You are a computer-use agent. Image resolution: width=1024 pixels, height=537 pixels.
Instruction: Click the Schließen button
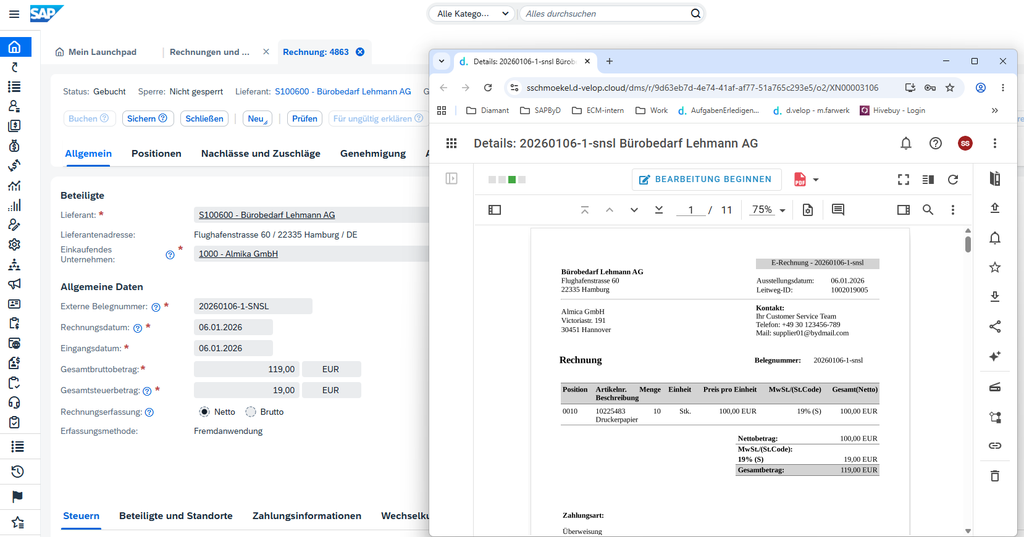(204, 118)
